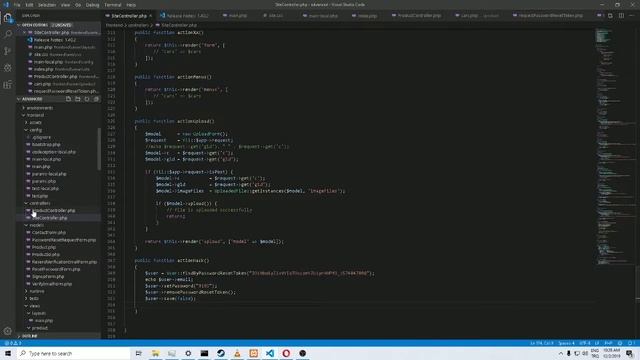Image resolution: width=640 pixels, height=360 pixels.
Task: Open the Windows Start menu
Action: tap(8, 353)
